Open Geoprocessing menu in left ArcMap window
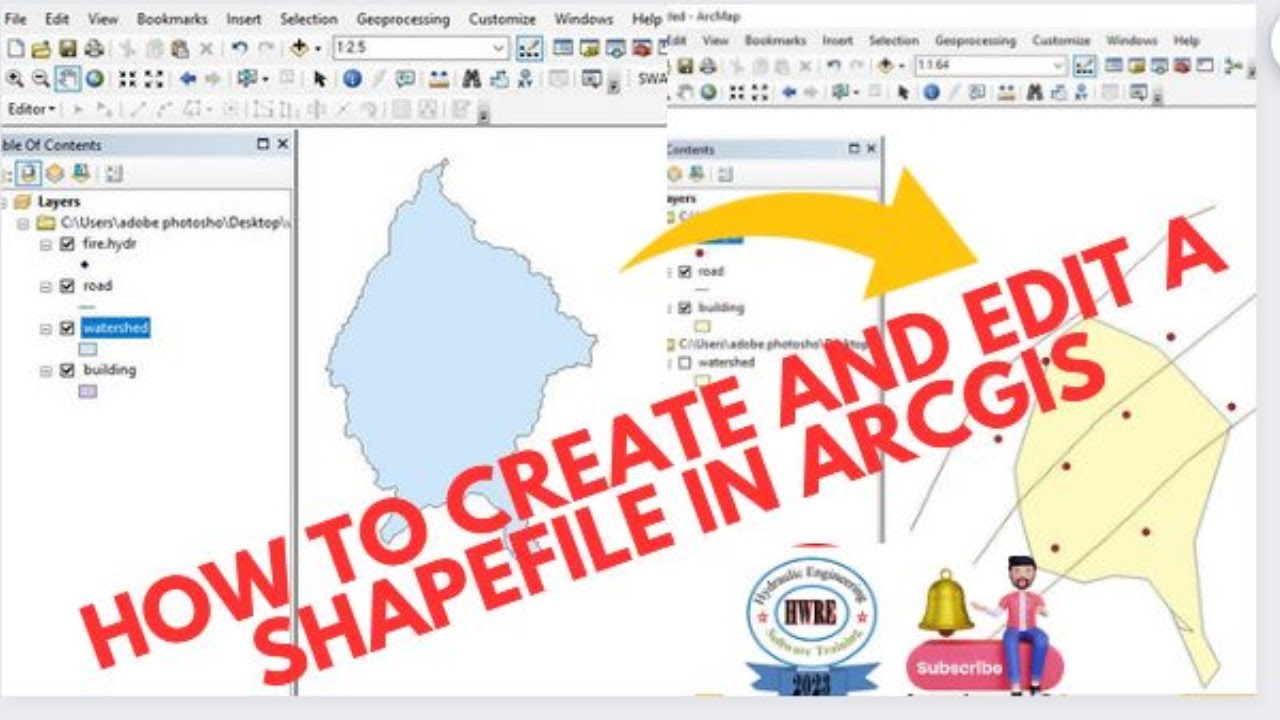This screenshot has width=1280, height=720. 404,19
